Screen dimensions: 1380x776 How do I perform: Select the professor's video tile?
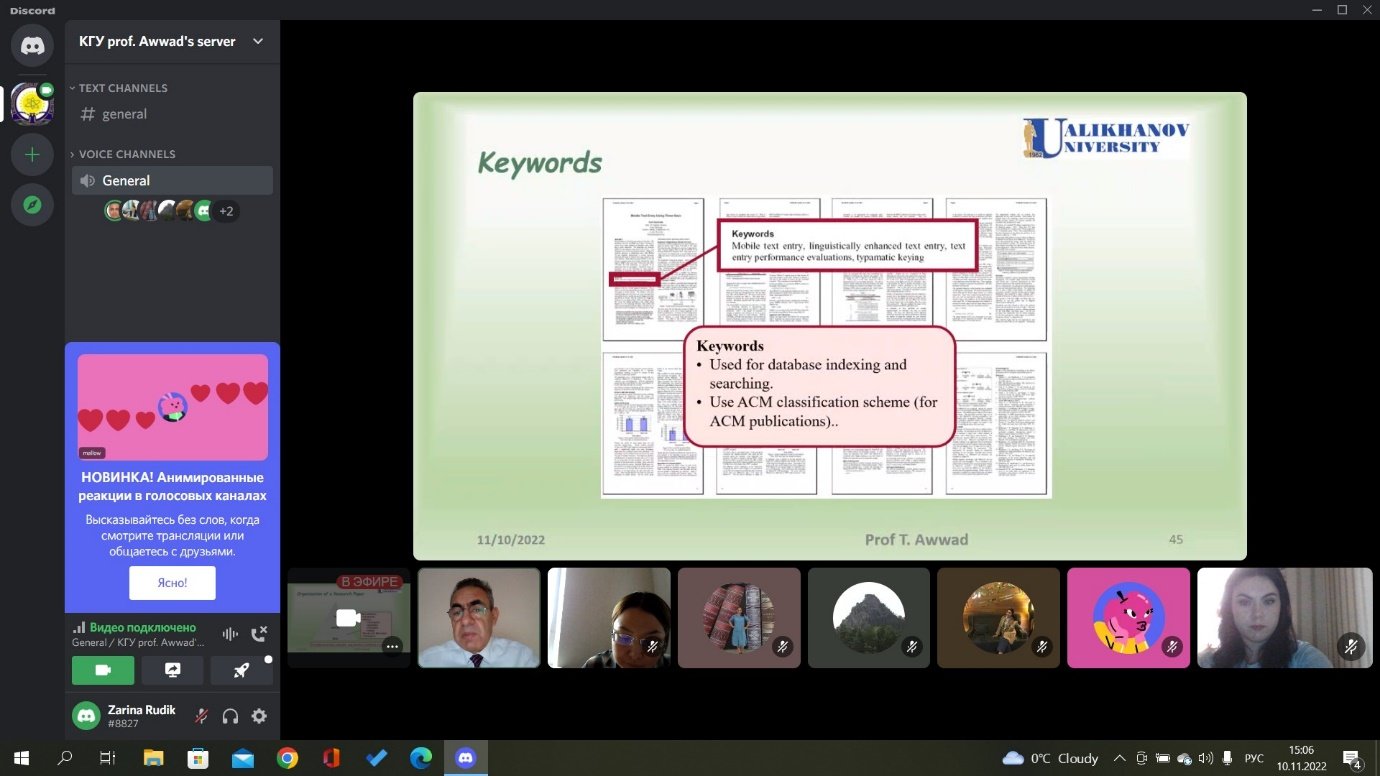[479, 617]
